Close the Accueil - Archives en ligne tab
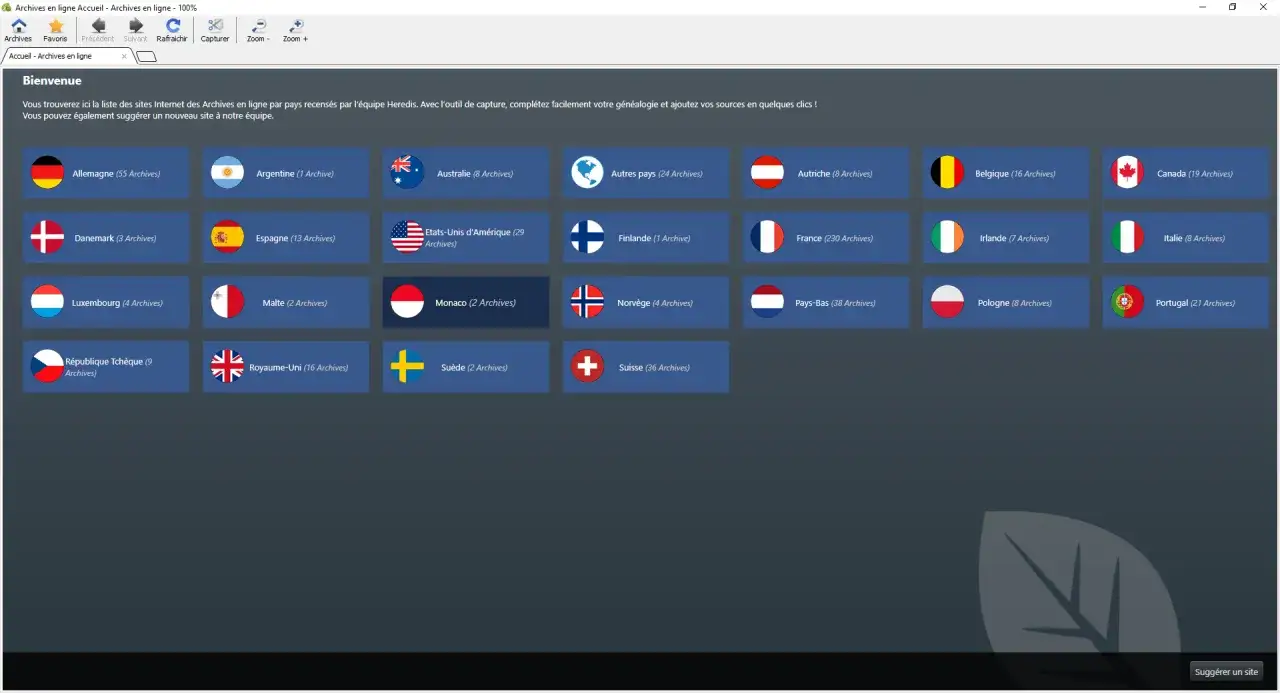 (124, 57)
